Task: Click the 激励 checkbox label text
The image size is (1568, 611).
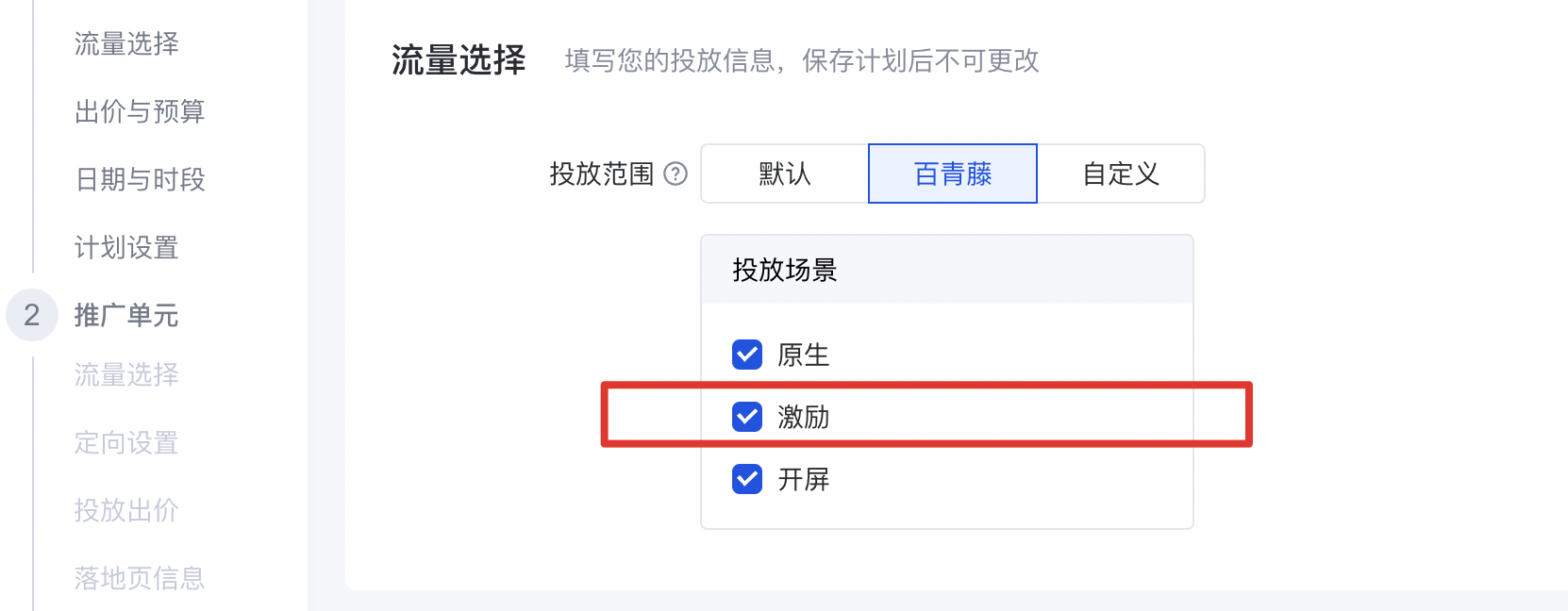Action: coord(804,417)
